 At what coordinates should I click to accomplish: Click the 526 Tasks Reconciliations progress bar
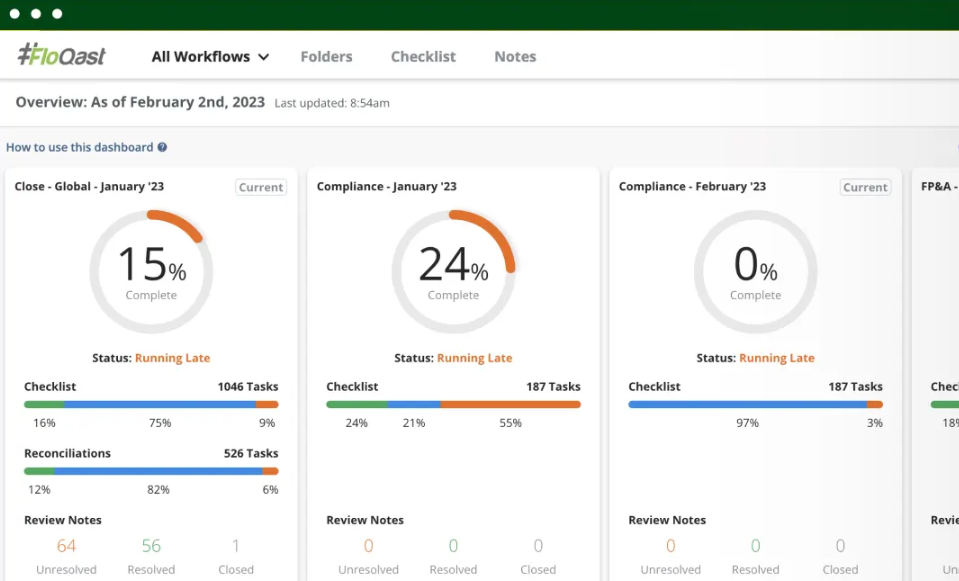(151, 471)
